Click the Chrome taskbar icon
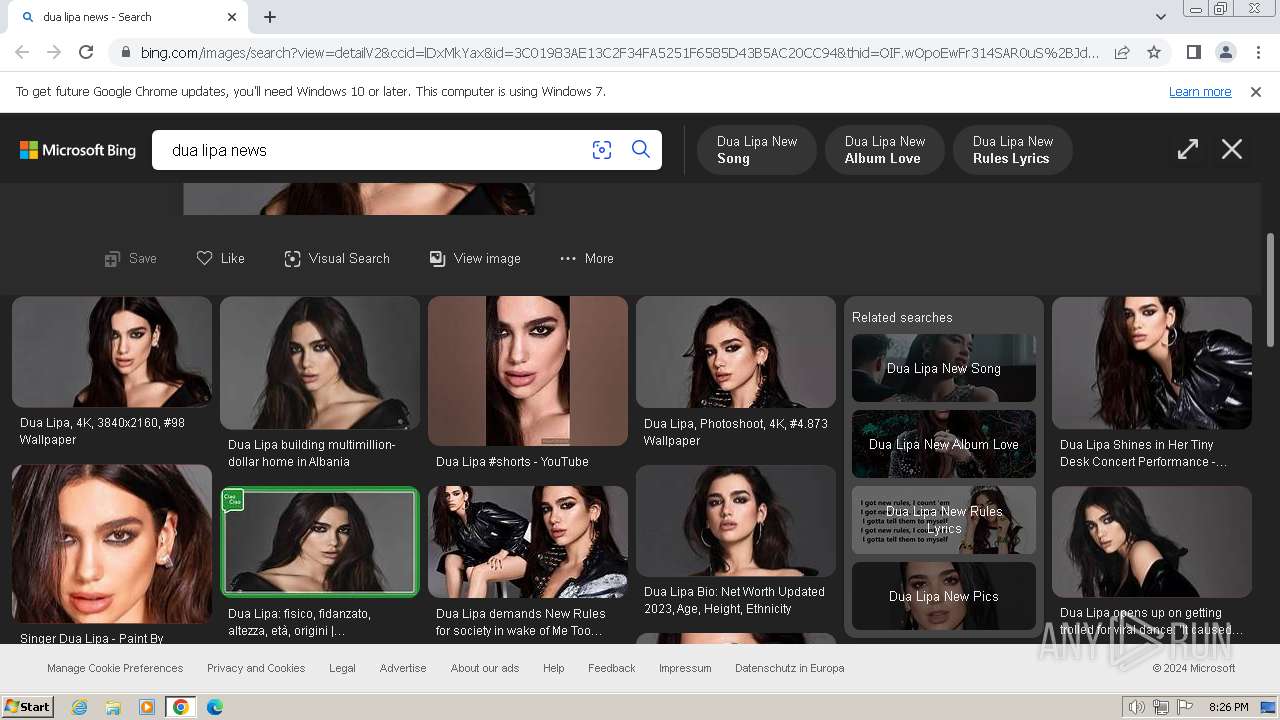 (181, 707)
